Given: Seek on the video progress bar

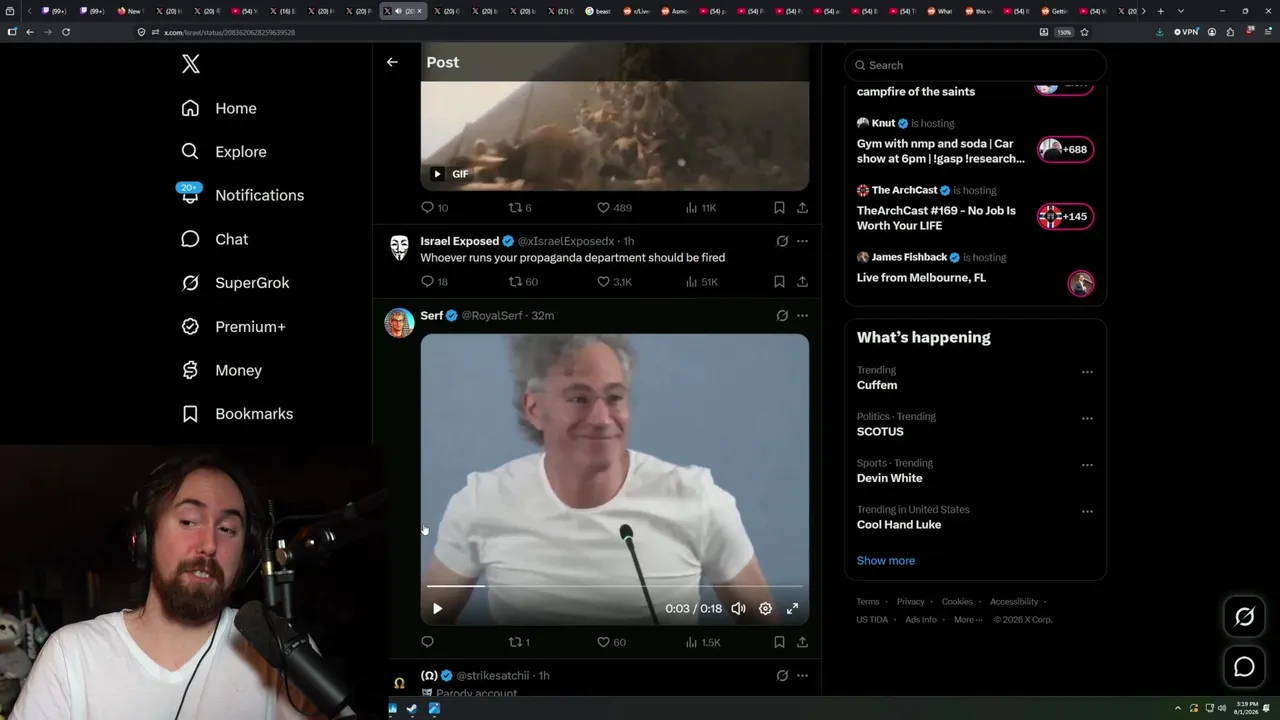Looking at the screenshot, I should point(614,586).
